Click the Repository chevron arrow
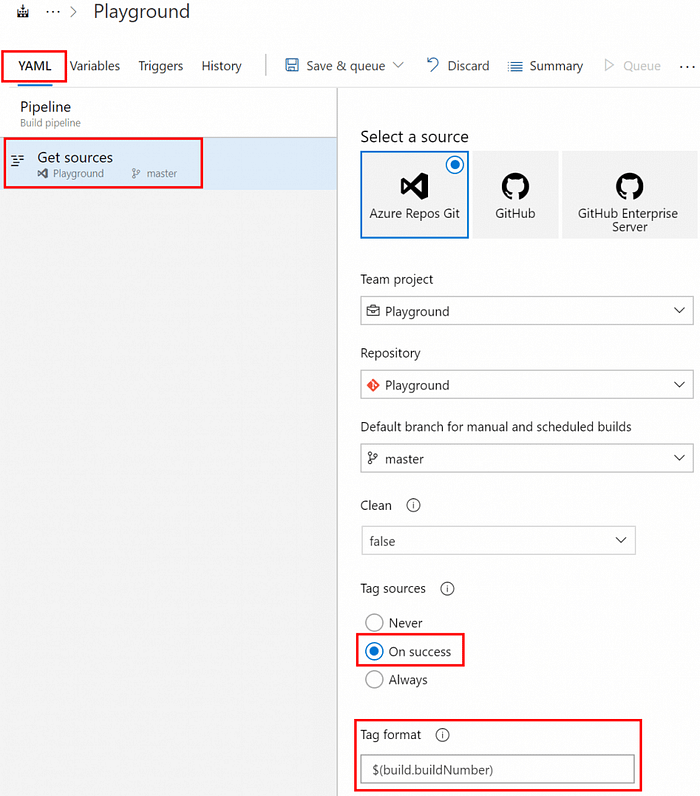This screenshot has height=796, width=700. pyautogui.click(x=679, y=384)
